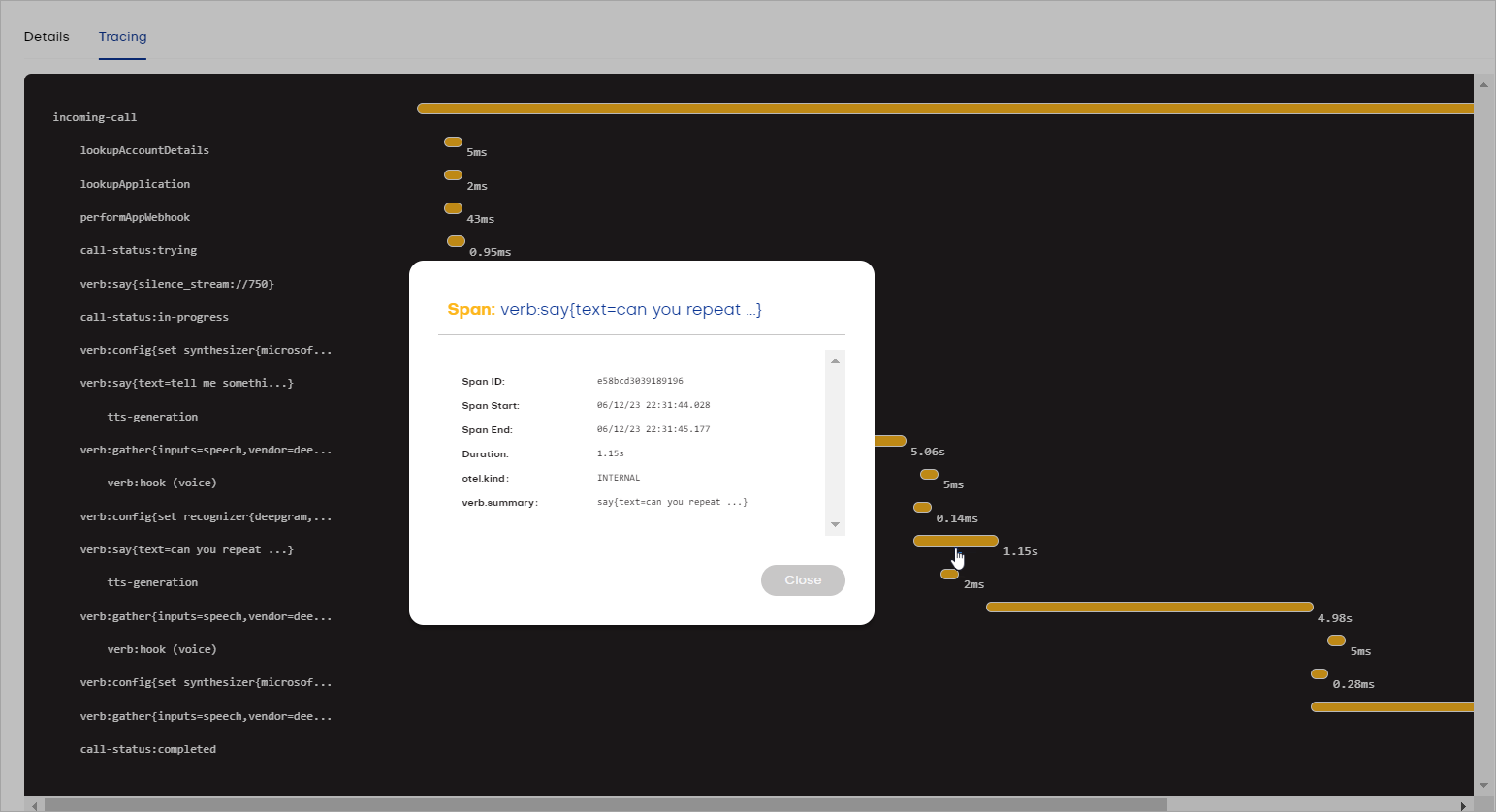Select the 0.14ms config recognizer span bar
The width and height of the screenshot is (1496, 812).
click(922, 507)
